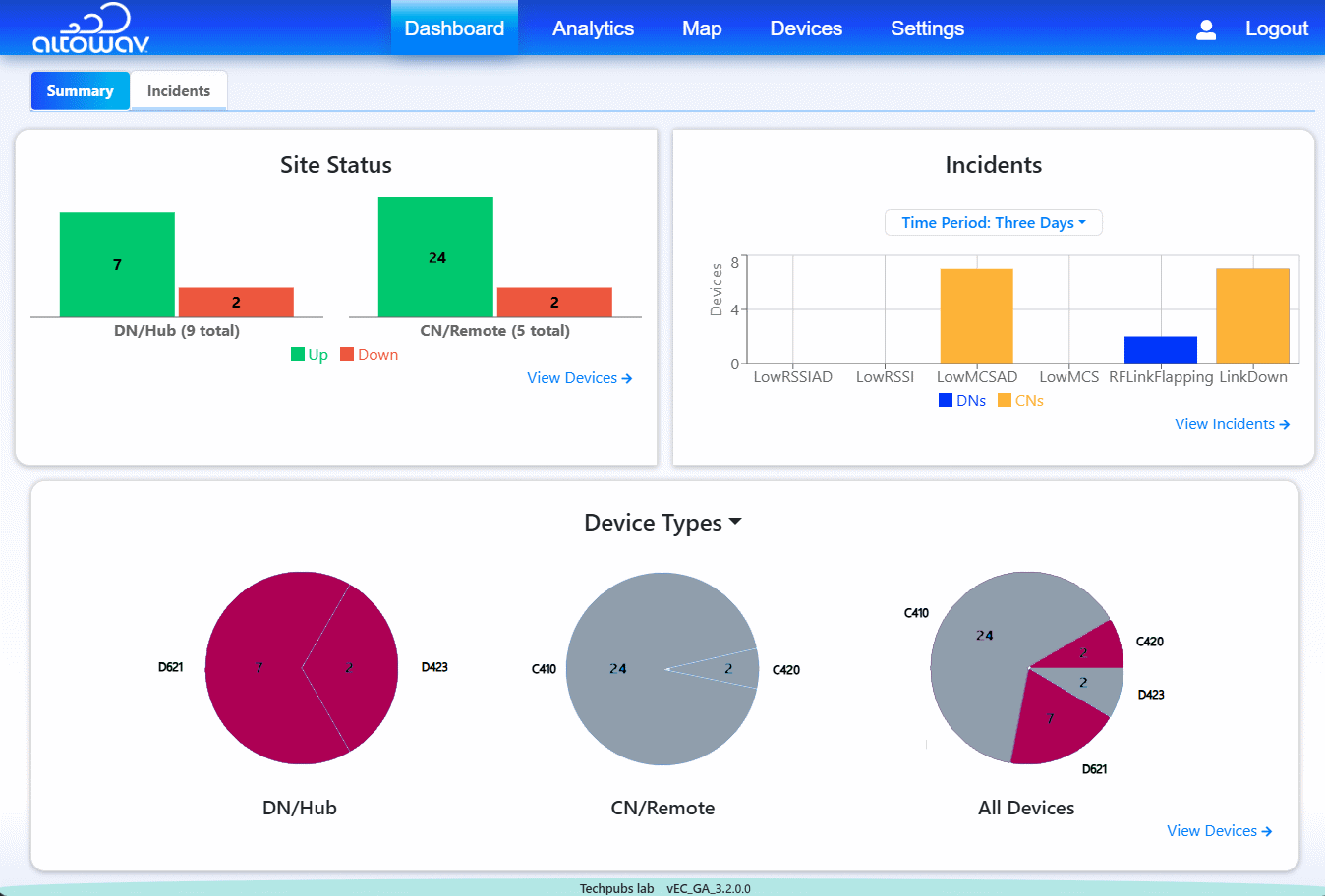Select C410 slice in CN/Remote pie
Viewport: 1325px width, 896px height.
pos(619,668)
